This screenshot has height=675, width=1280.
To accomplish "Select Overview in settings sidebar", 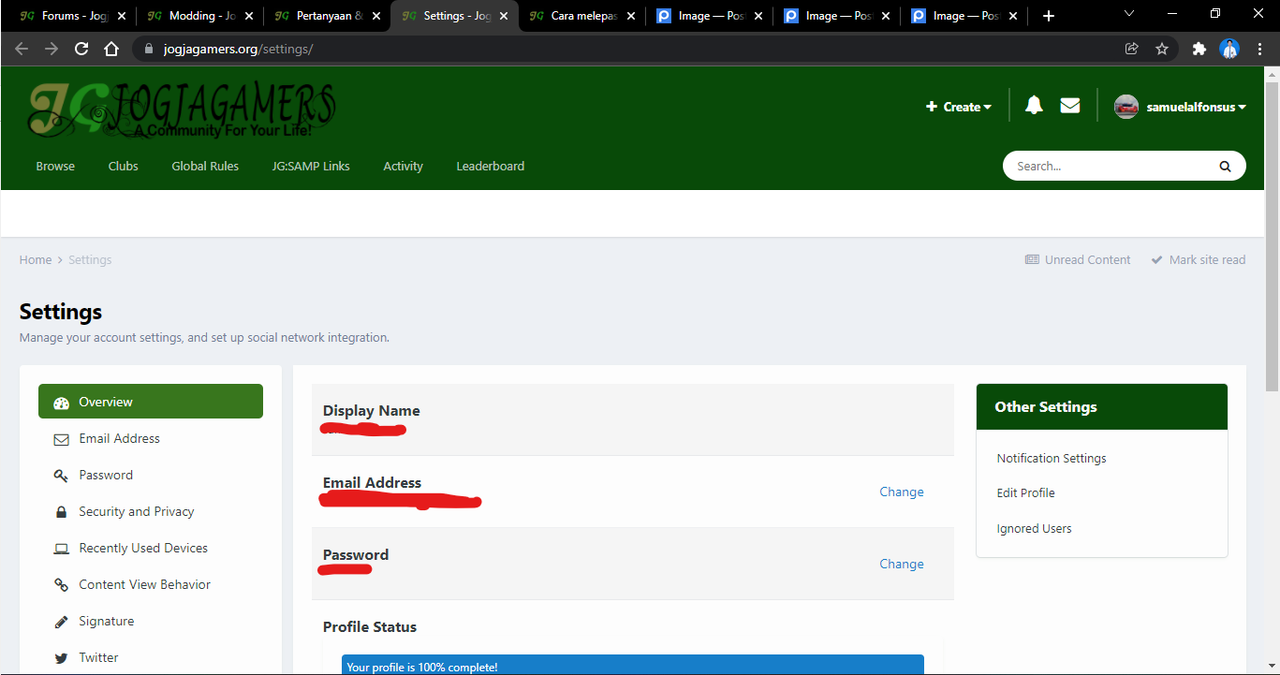I will [x=150, y=401].
